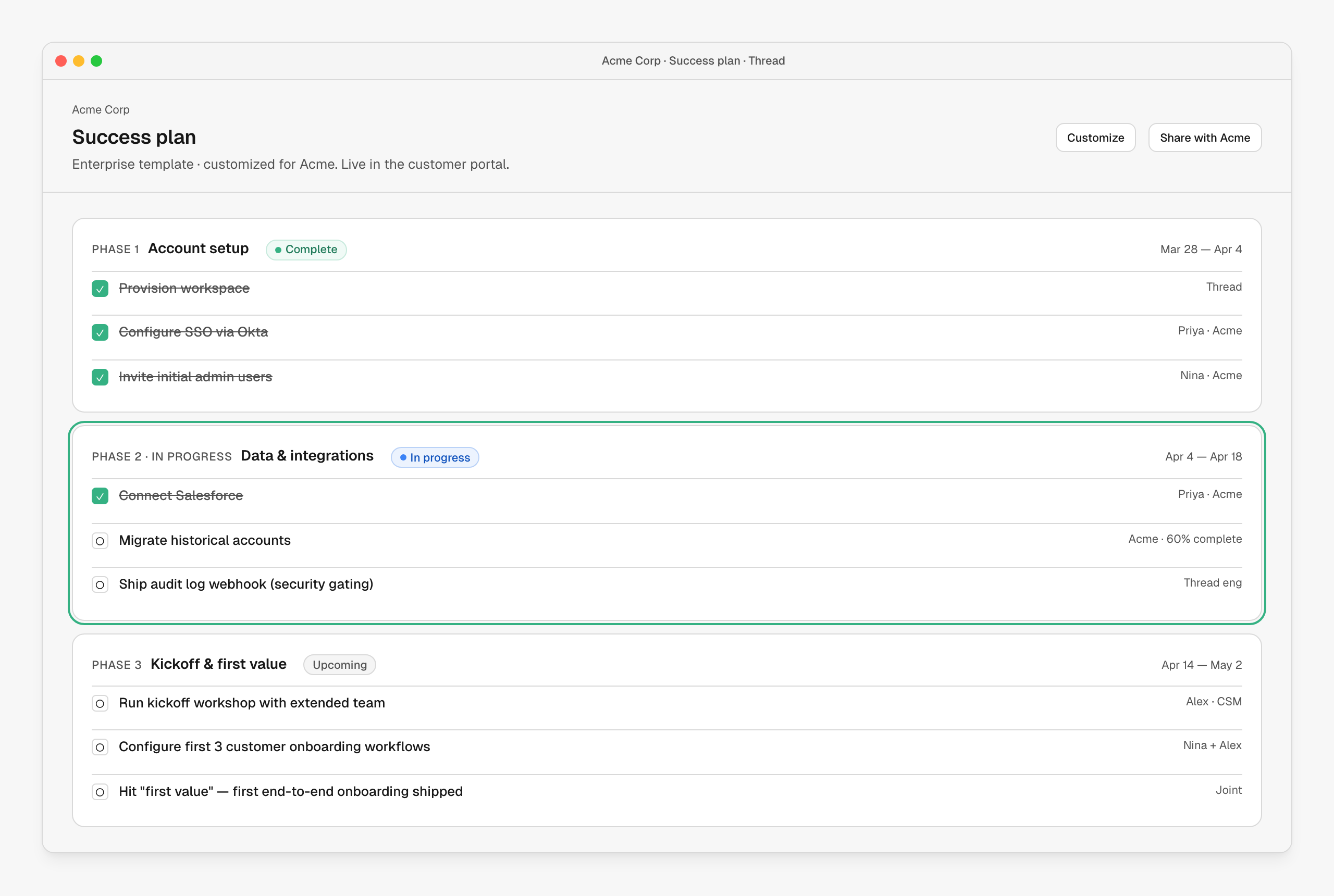Click the Acme Corp breadcrumb label

[x=101, y=110]
